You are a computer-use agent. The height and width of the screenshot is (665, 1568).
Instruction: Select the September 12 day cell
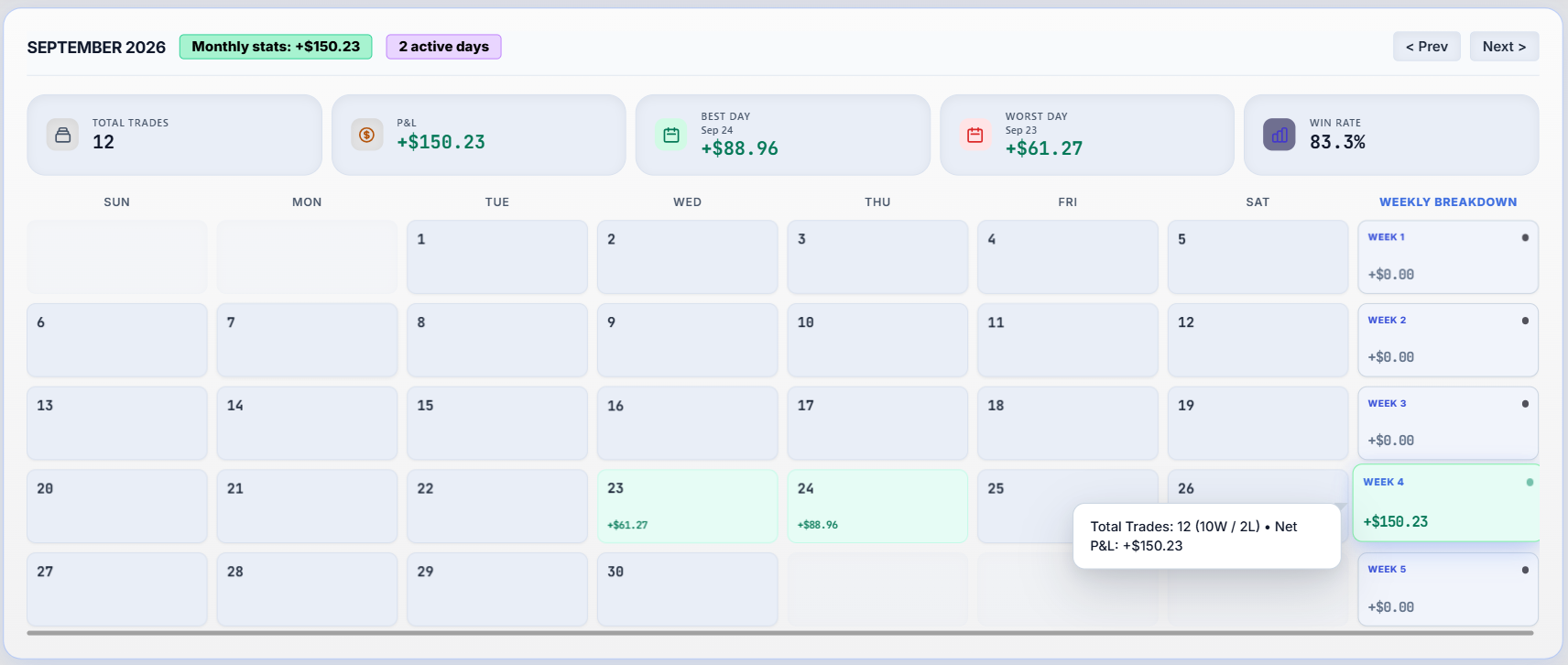tap(1258, 340)
